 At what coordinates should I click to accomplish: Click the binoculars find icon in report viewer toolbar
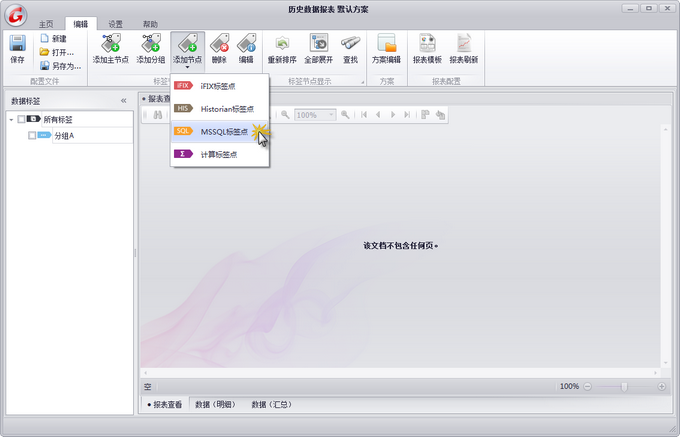[158, 115]
